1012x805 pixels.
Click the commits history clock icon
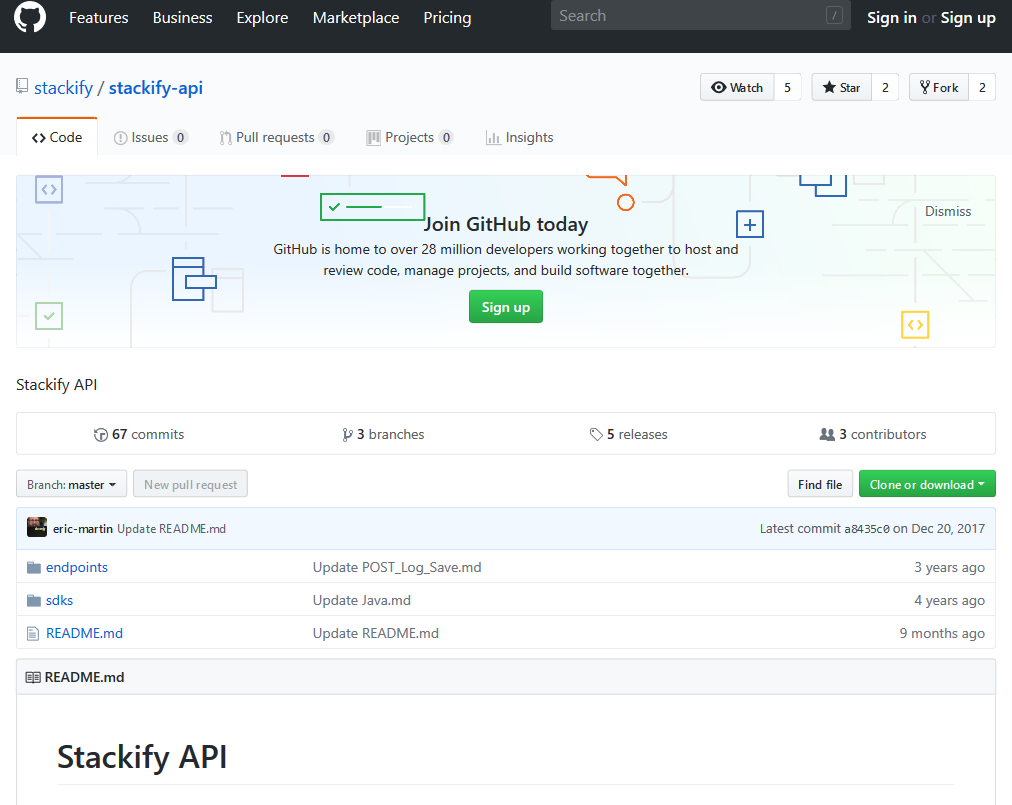(101, 434)
